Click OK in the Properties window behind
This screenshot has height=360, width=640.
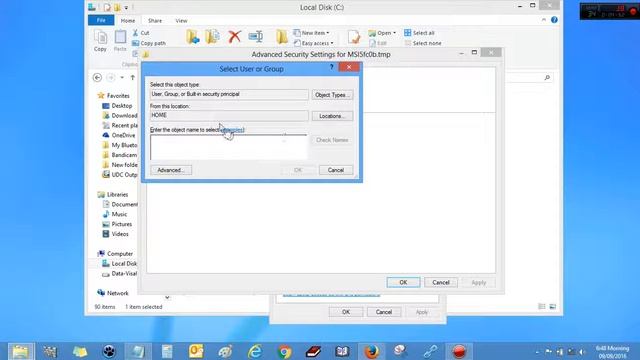[x=346, y=312]
